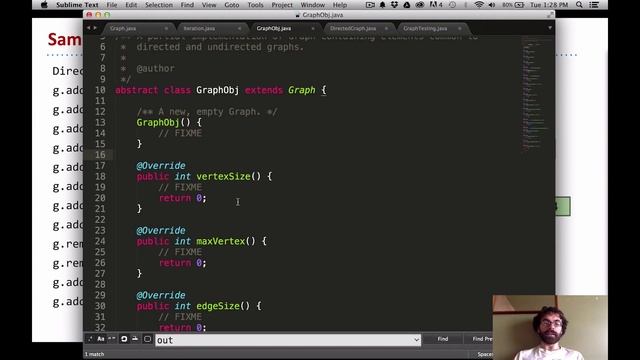Viewport: 640px width, 360px height.
Task: Open the Selection menu
Action: (x=159, y=5)
